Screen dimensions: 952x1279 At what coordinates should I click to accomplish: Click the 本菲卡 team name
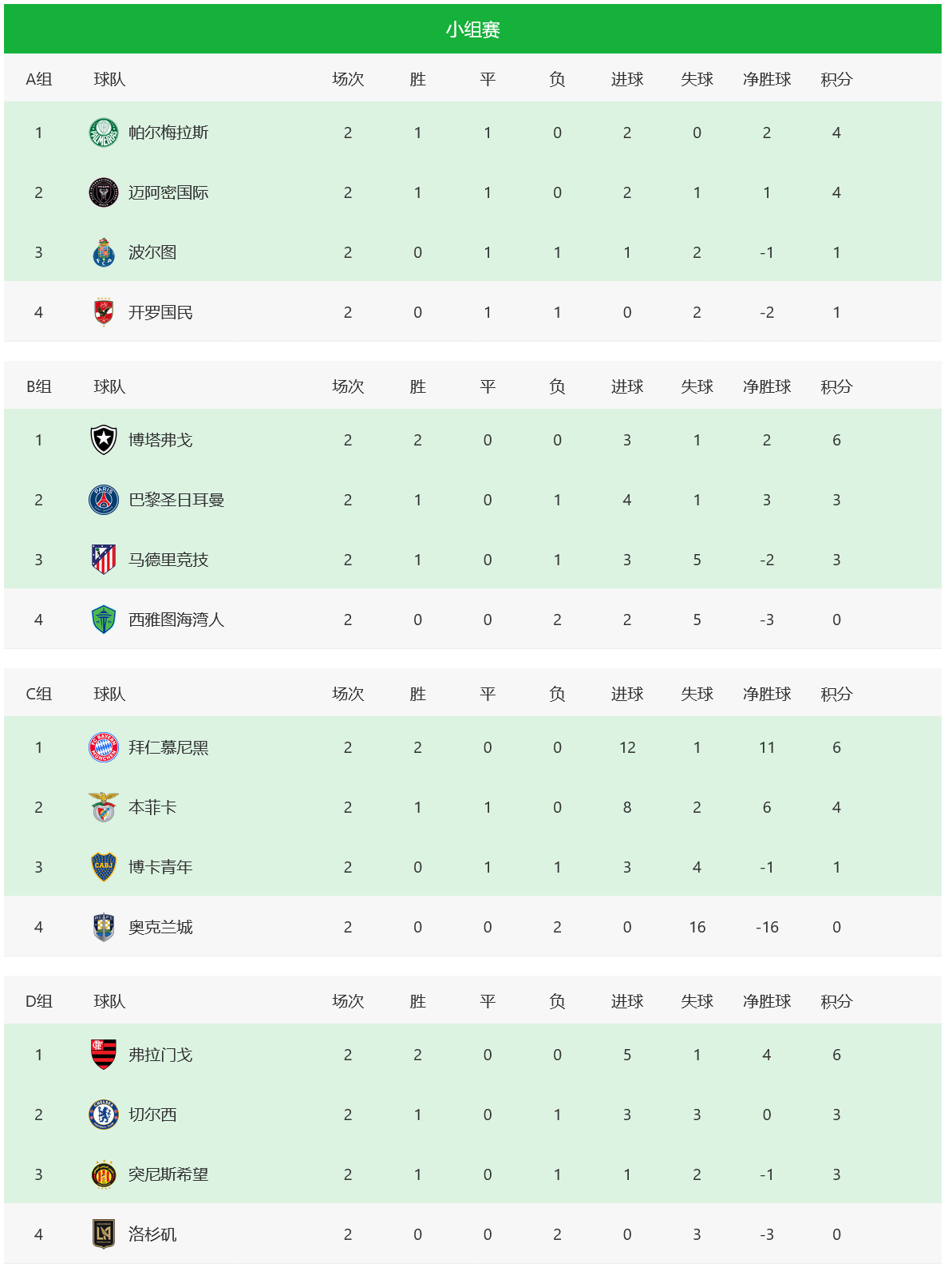152,807
